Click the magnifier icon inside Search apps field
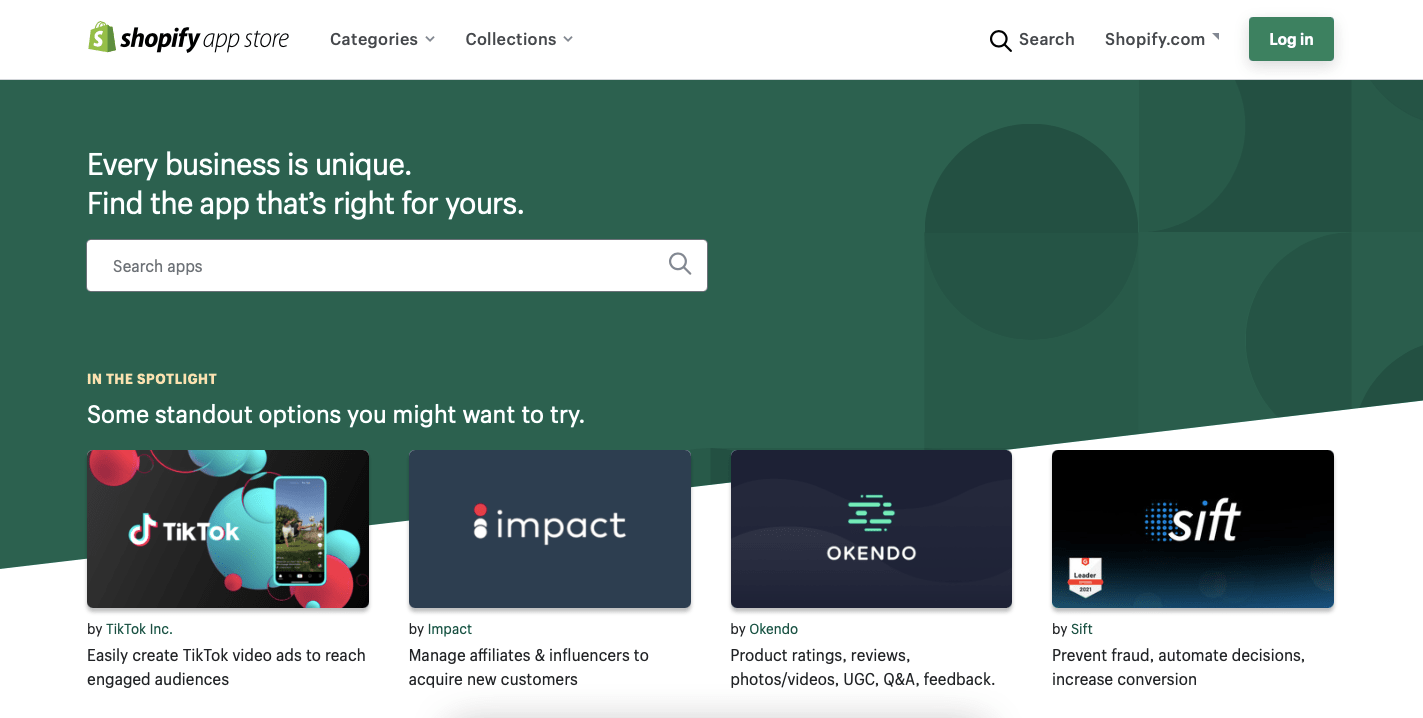Viewport: 1423px width, 718px height. (x=680, y=264)
